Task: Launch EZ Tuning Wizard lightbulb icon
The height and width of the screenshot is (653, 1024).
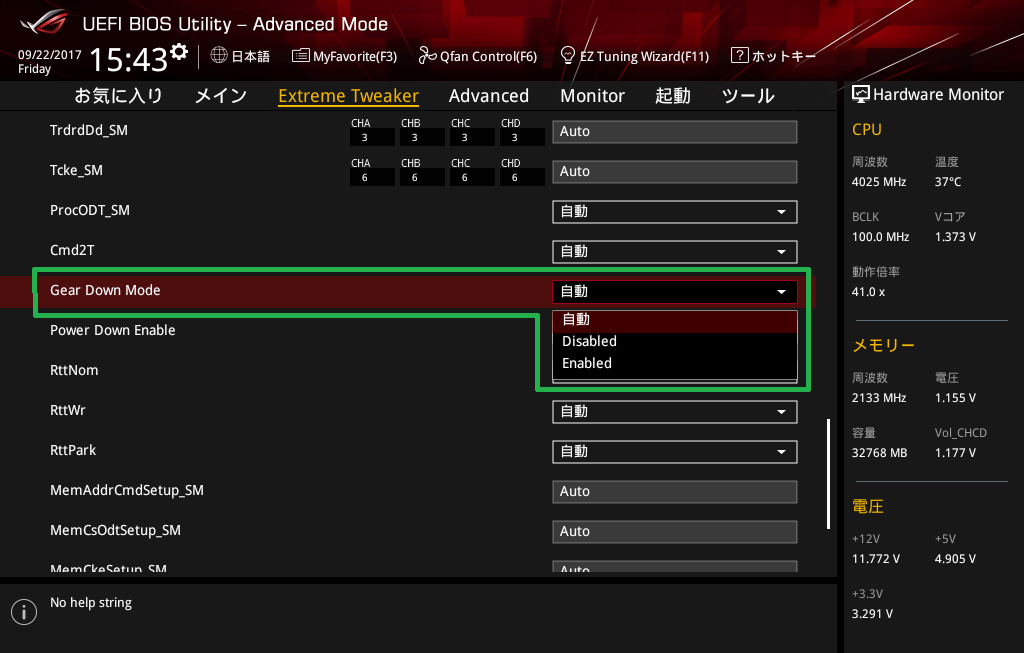Action: click(x=568, y=56)
